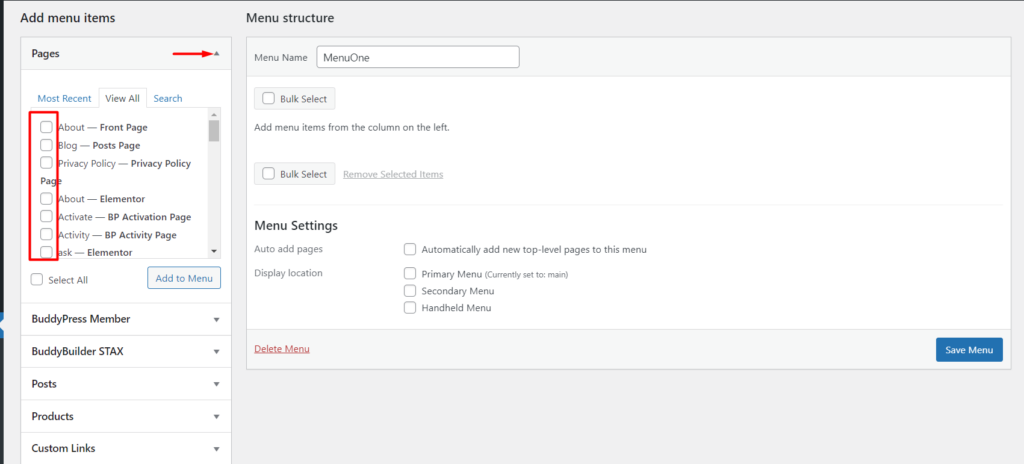This screenshot has height=464, width=1024.
Task: Check the Handheld Menu display location
Action: click(410, 307)
